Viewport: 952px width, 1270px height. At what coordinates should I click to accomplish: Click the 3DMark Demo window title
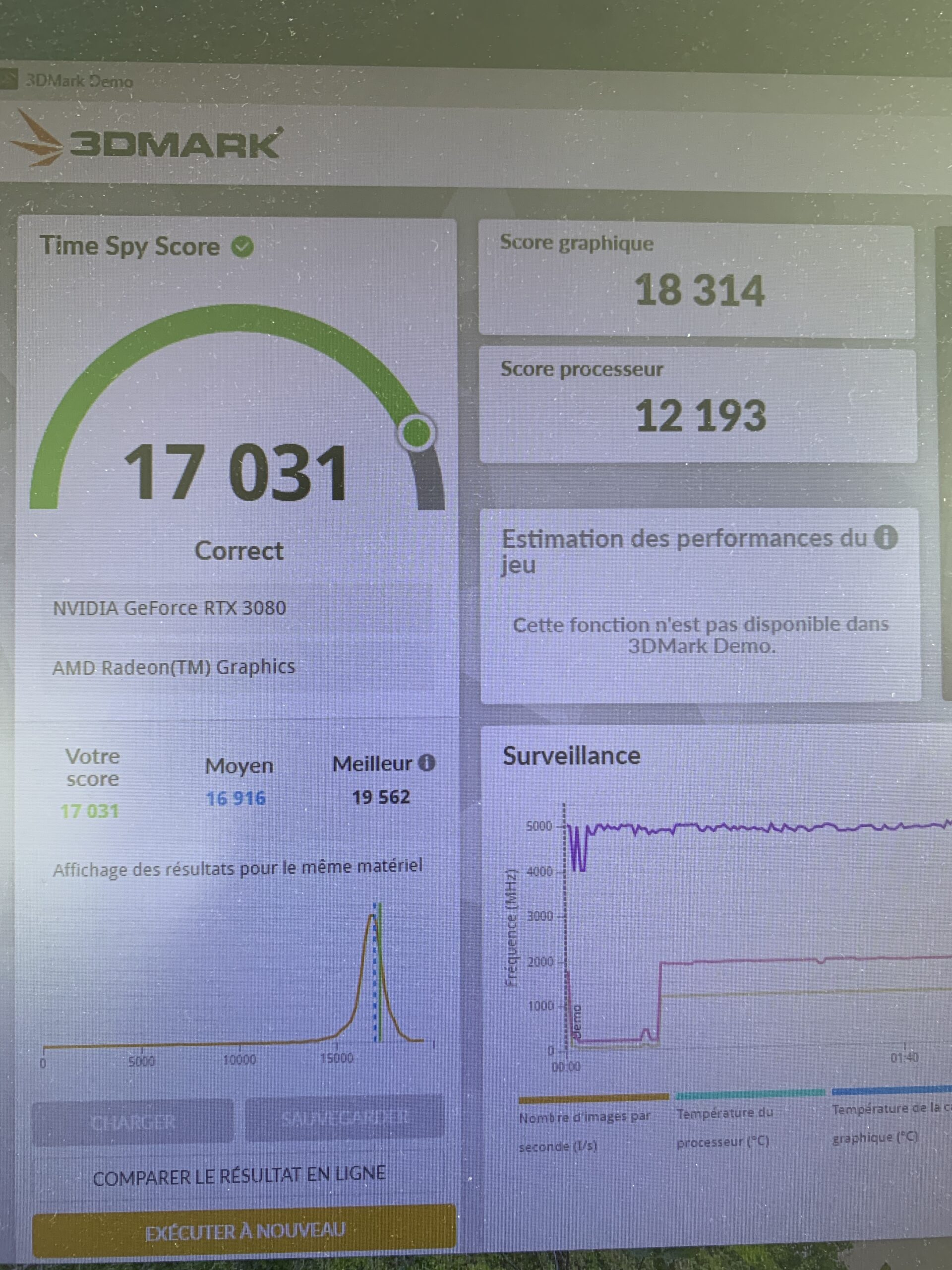[x=79, y=81]
